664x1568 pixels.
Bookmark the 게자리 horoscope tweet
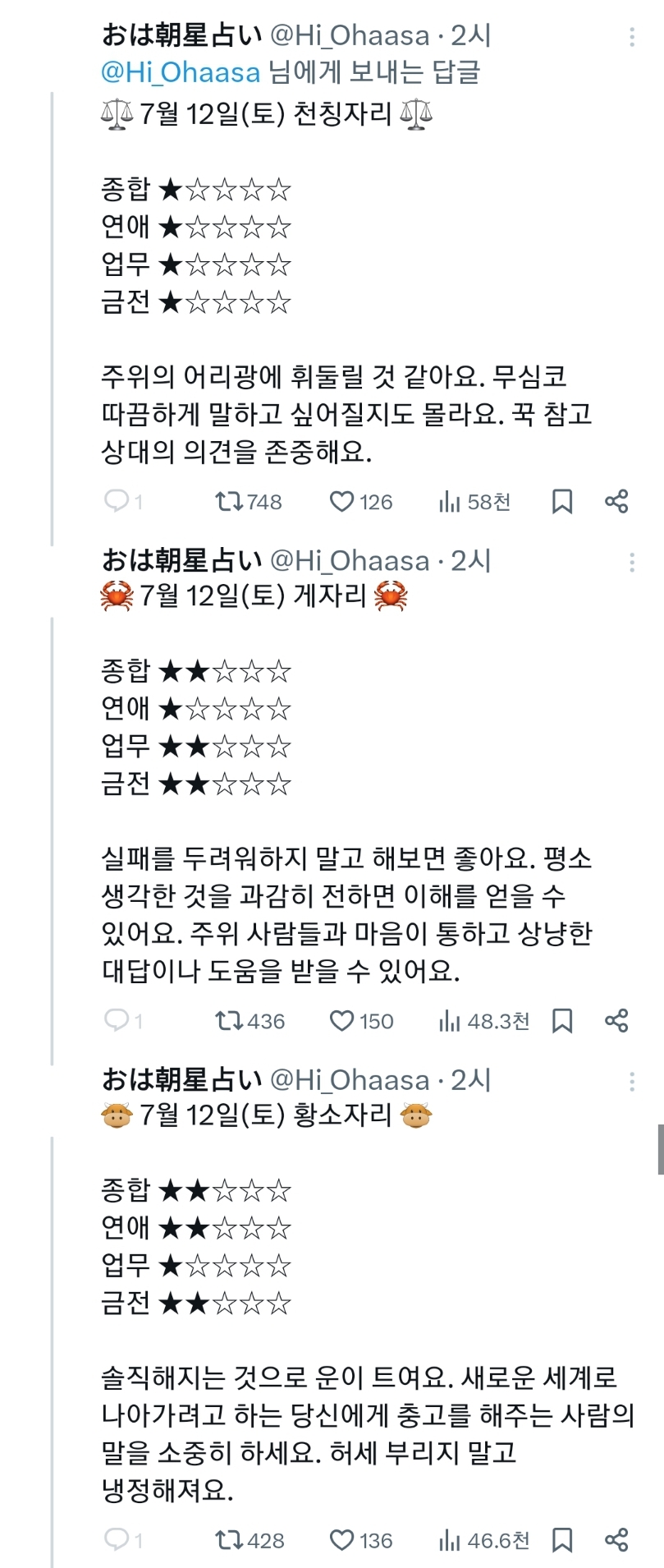click(x=562, y=1020)
